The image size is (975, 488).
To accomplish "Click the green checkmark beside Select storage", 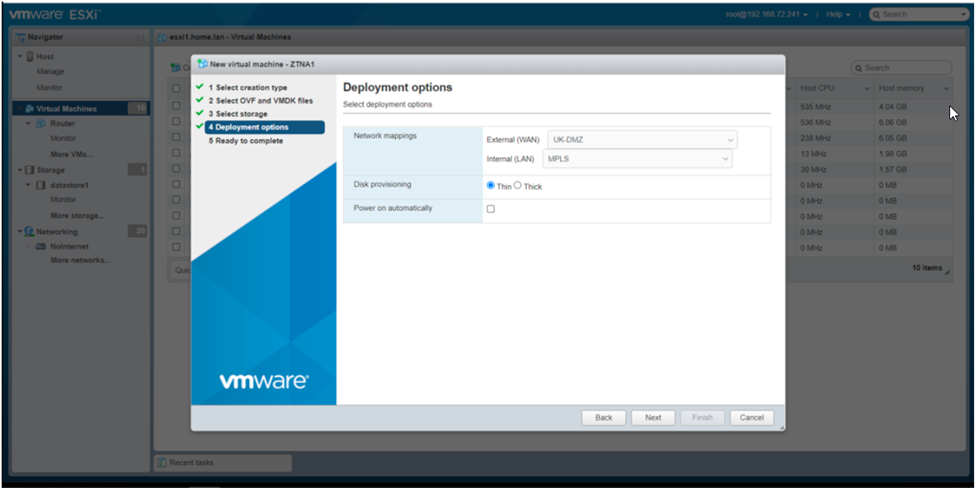I will point(200,113).
